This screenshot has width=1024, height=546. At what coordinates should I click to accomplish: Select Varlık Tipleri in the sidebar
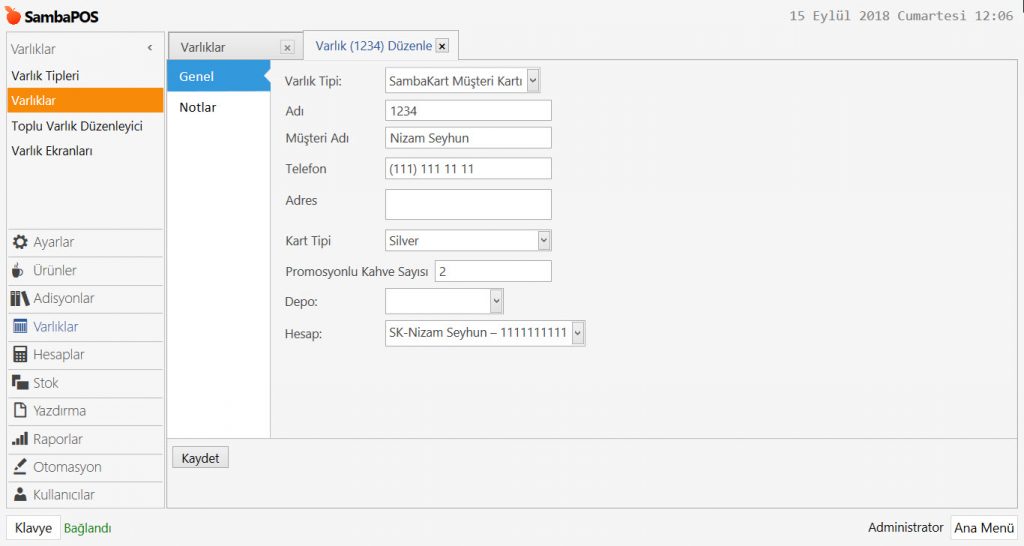pos(45,75)
